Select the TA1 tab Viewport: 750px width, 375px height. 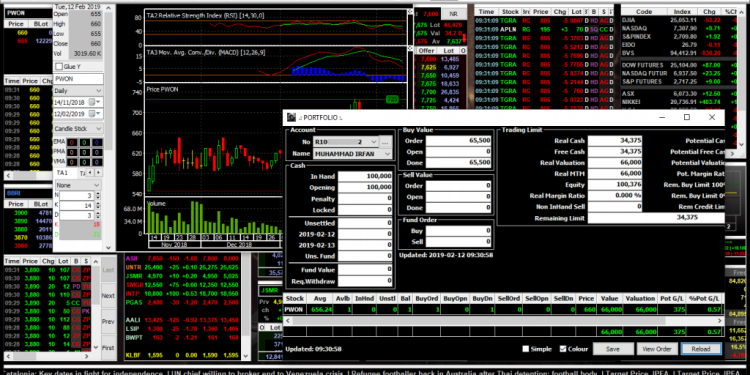(62, 172)
